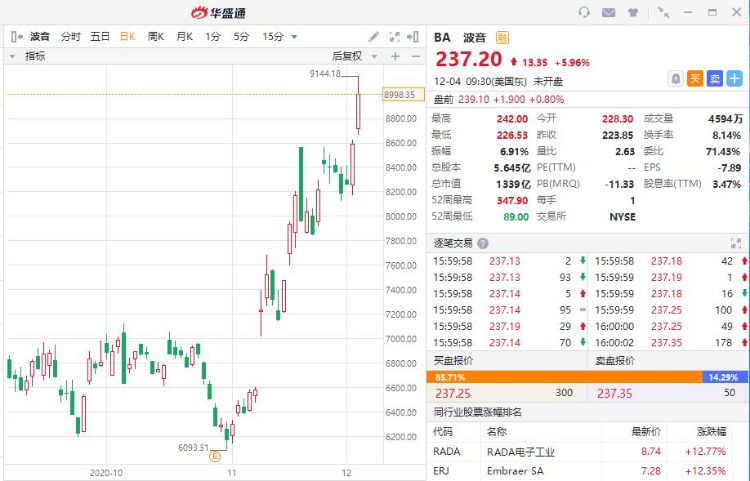Open dropdown arrow next to 15分
This screenshot has height=481, width=750.
294,37
